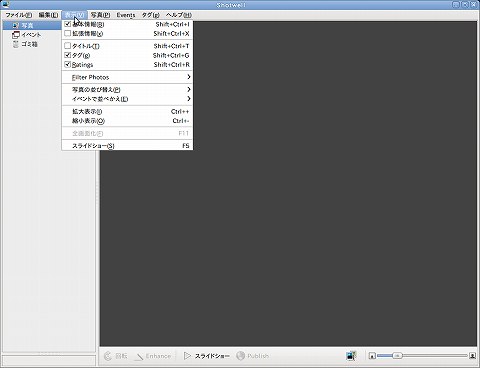480x368 pixels.
Task: Click the large thumbnail size icon
Action: (x=472, y=356)
